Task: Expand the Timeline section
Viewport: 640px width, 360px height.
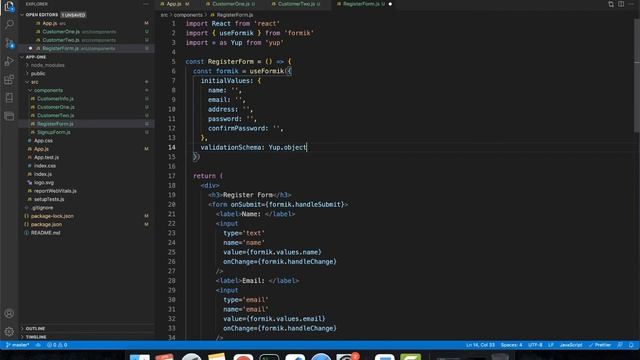Action: pos(36,337)
